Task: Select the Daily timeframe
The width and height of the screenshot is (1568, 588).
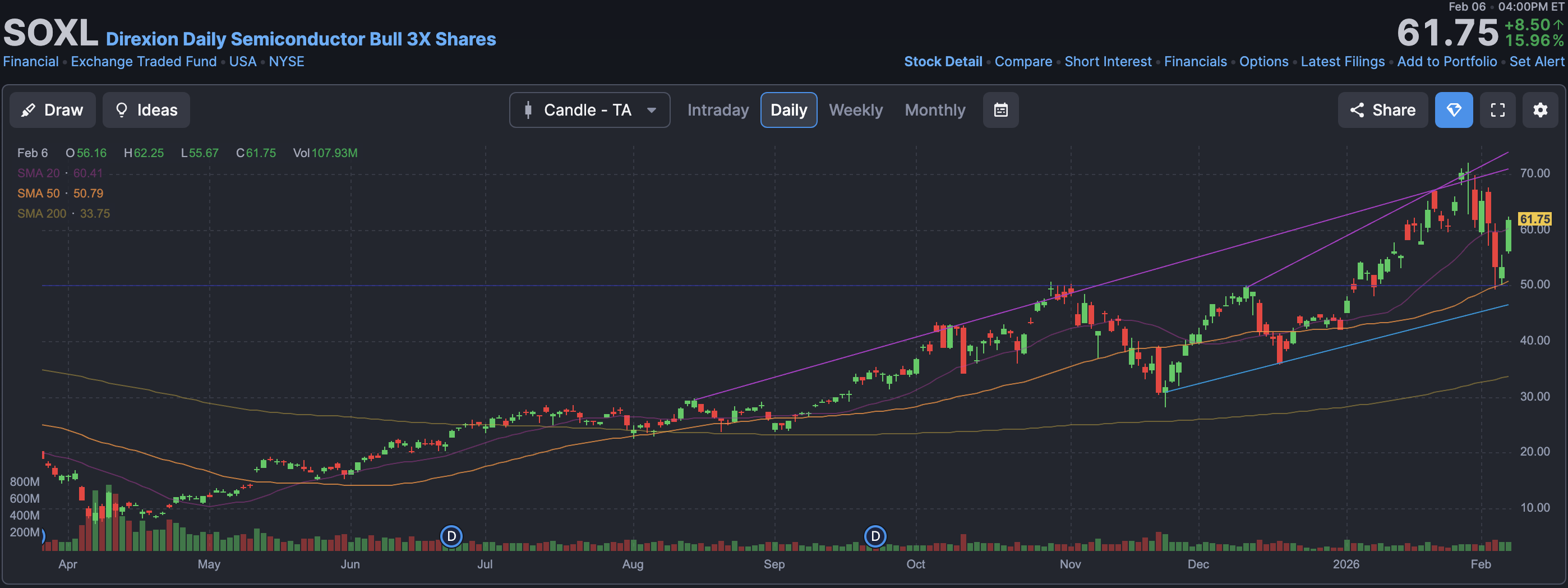Action: click(788, 110)
